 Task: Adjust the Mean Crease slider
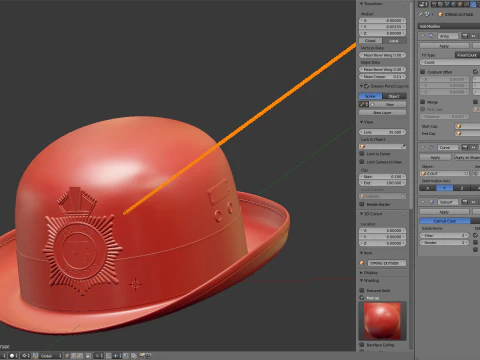[382, 77]
